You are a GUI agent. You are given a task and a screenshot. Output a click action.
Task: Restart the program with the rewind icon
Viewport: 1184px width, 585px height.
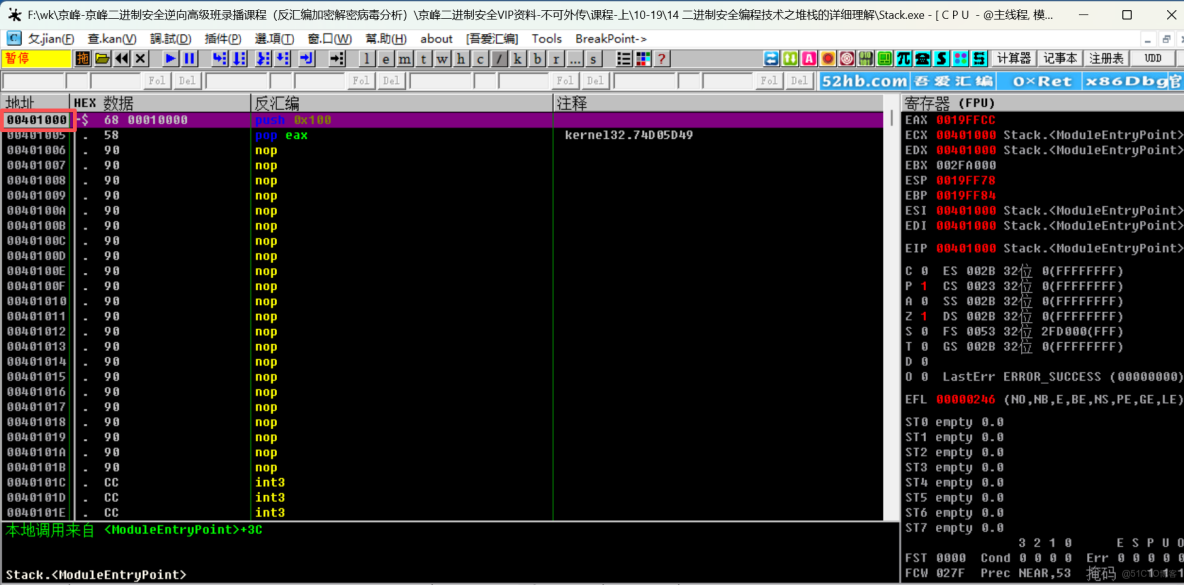(x=121, y=58)
